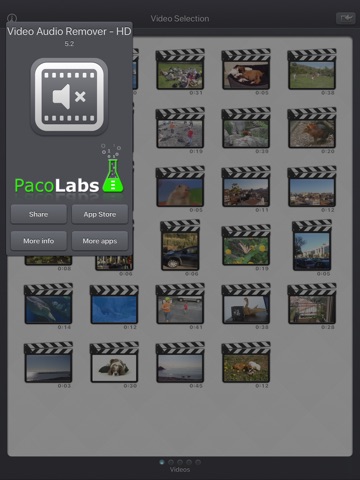Viewport: 360px width, 480px height.
Task: Click the PacoLabs flask logo
Action: [69, 169]
